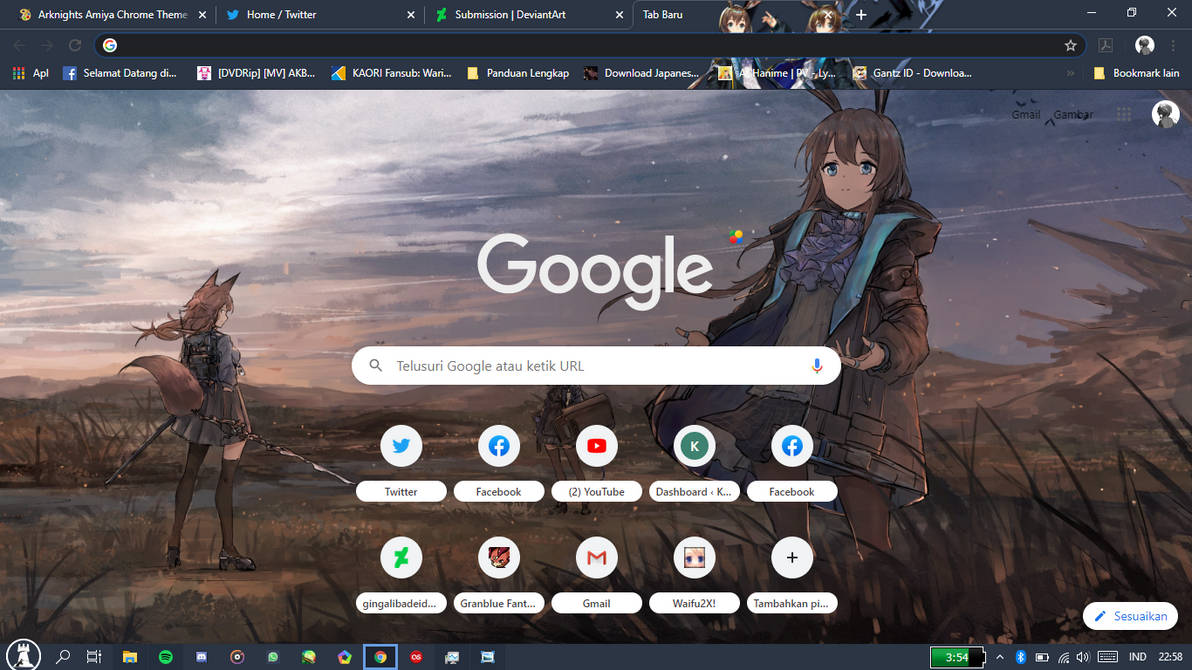Close the Arknights Amiya Chrome Theme tab
The height and width of the screenshot is (670, 1192).
click(202, 14)
